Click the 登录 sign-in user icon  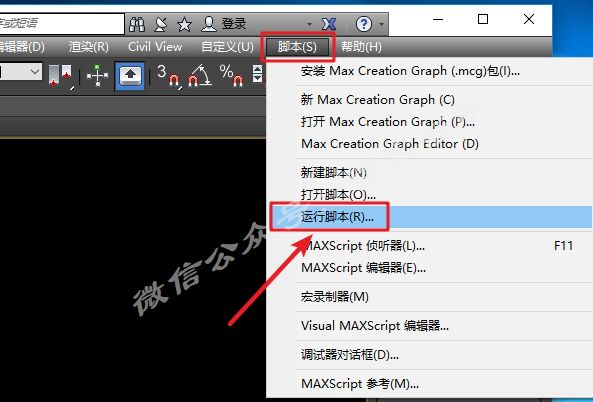[x=209, y=24]
